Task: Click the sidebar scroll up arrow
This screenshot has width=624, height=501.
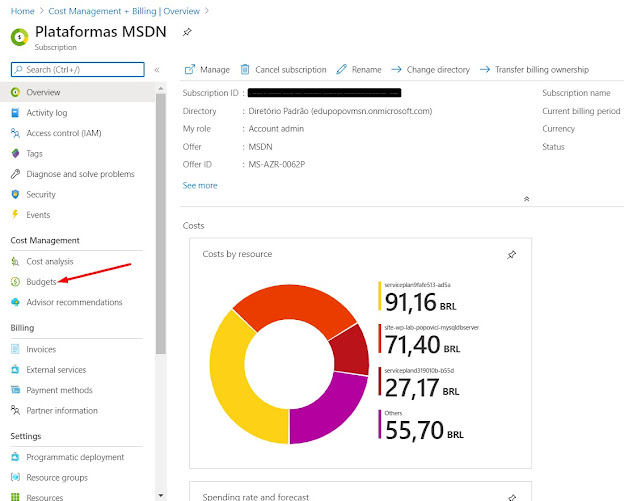Action: (161, 88)
